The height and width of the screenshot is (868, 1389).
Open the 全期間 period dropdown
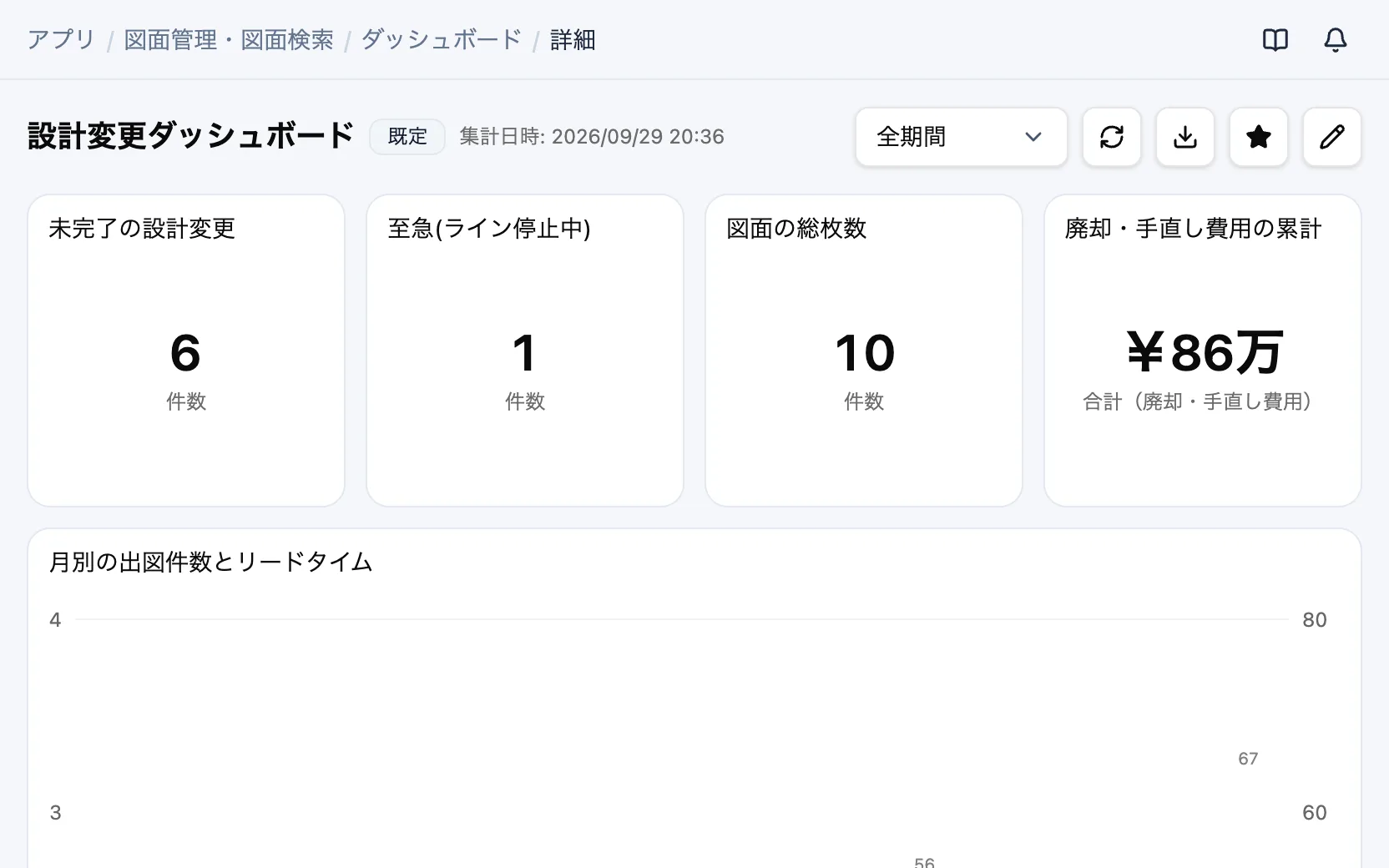[x=961, y=137]
